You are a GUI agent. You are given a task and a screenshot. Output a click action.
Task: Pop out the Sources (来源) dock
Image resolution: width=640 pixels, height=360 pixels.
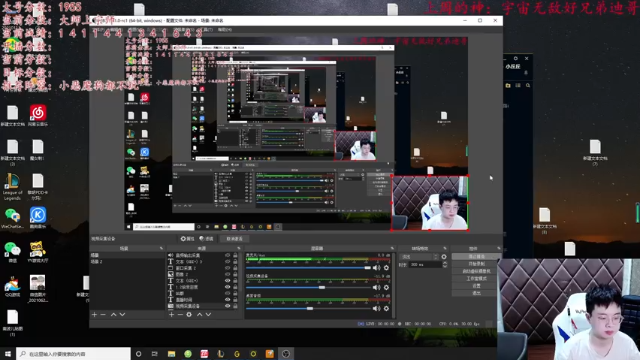(x=239, y=248)
